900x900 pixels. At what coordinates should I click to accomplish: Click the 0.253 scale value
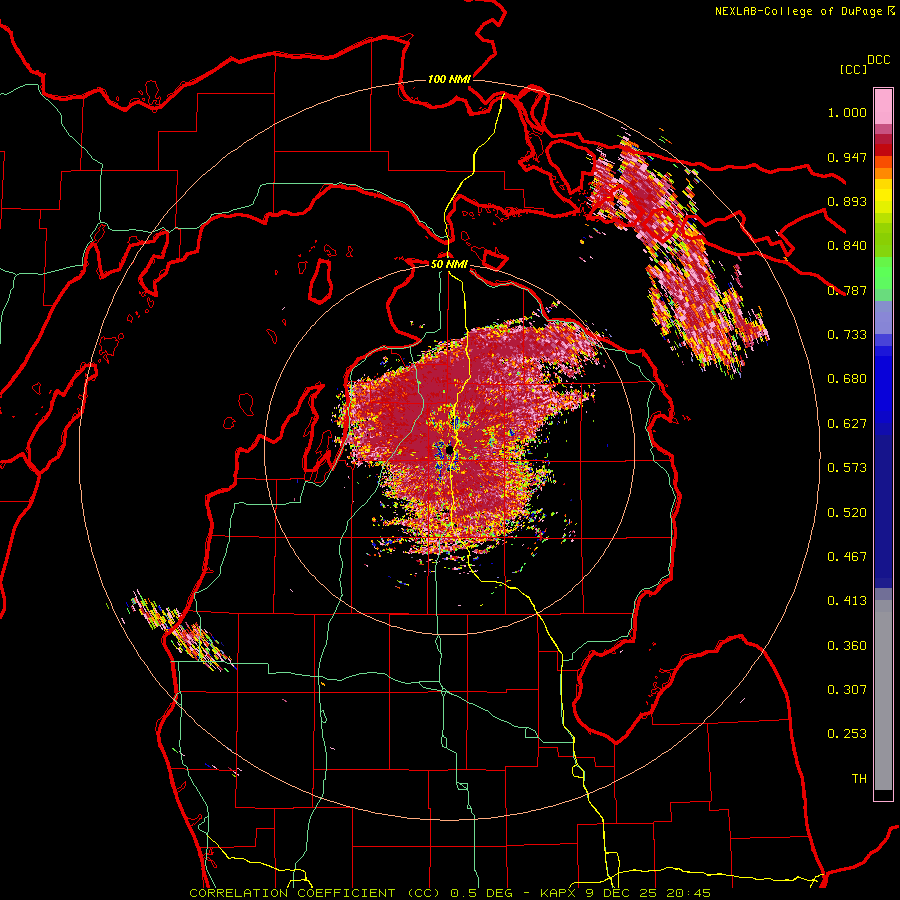pos(847,734)
